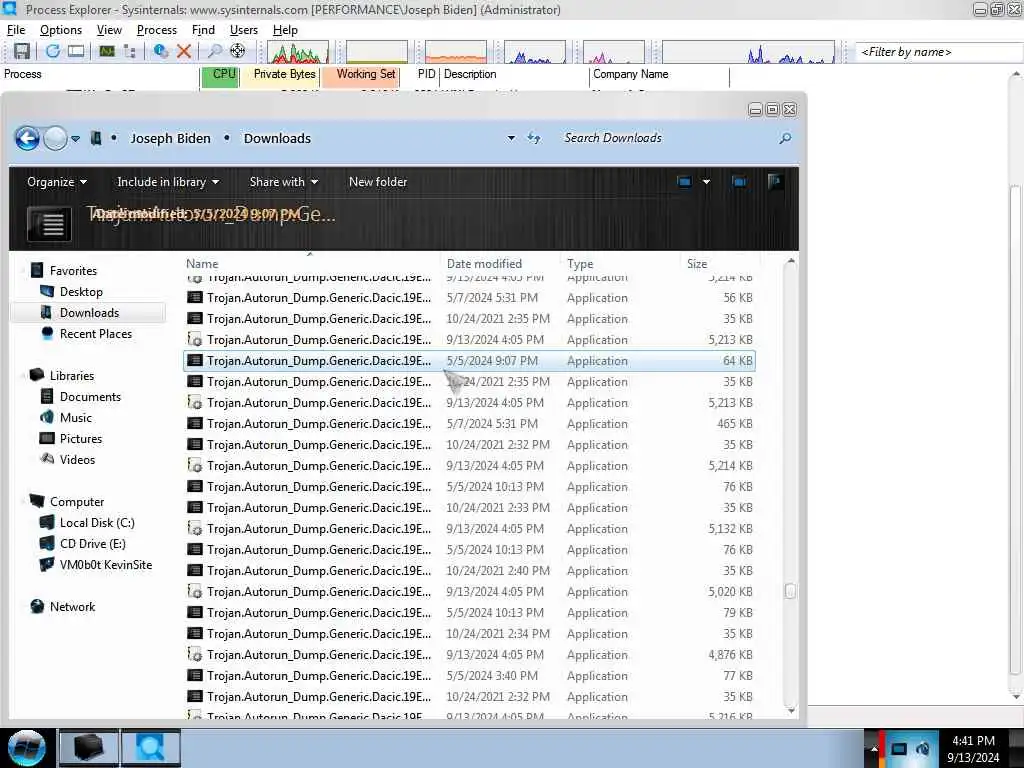
Task: Click the Explorer forward navigation button
Action: pyautogui.click(x=55, y=138)
